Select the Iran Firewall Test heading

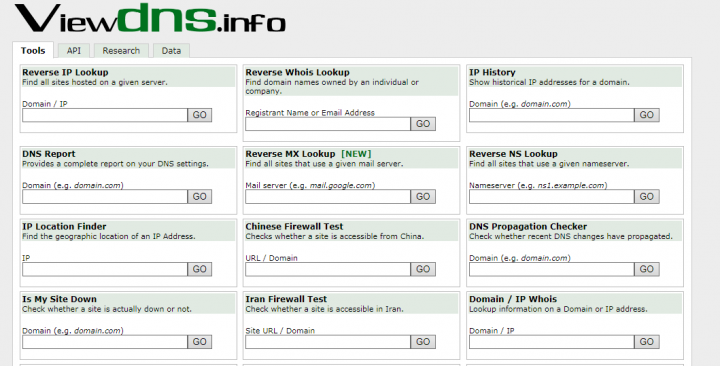(286, 299)
